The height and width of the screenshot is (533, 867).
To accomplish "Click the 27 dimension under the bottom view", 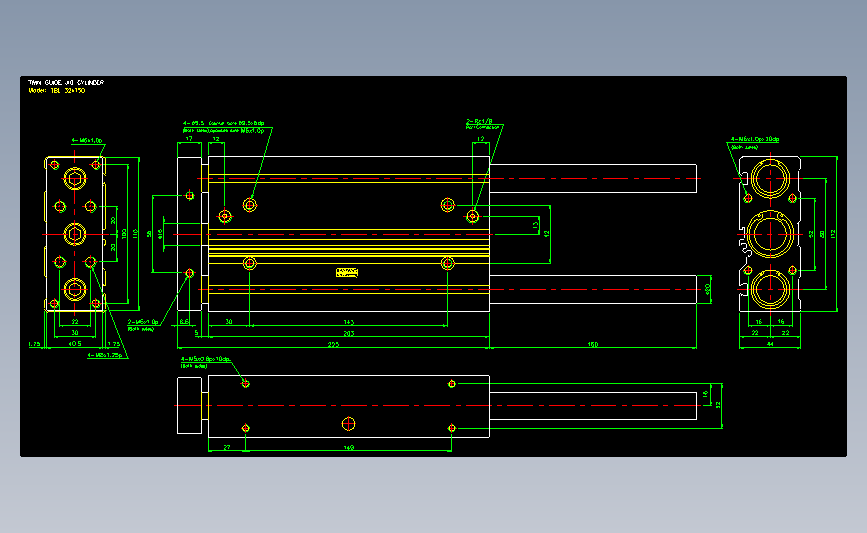I will 227,447.
